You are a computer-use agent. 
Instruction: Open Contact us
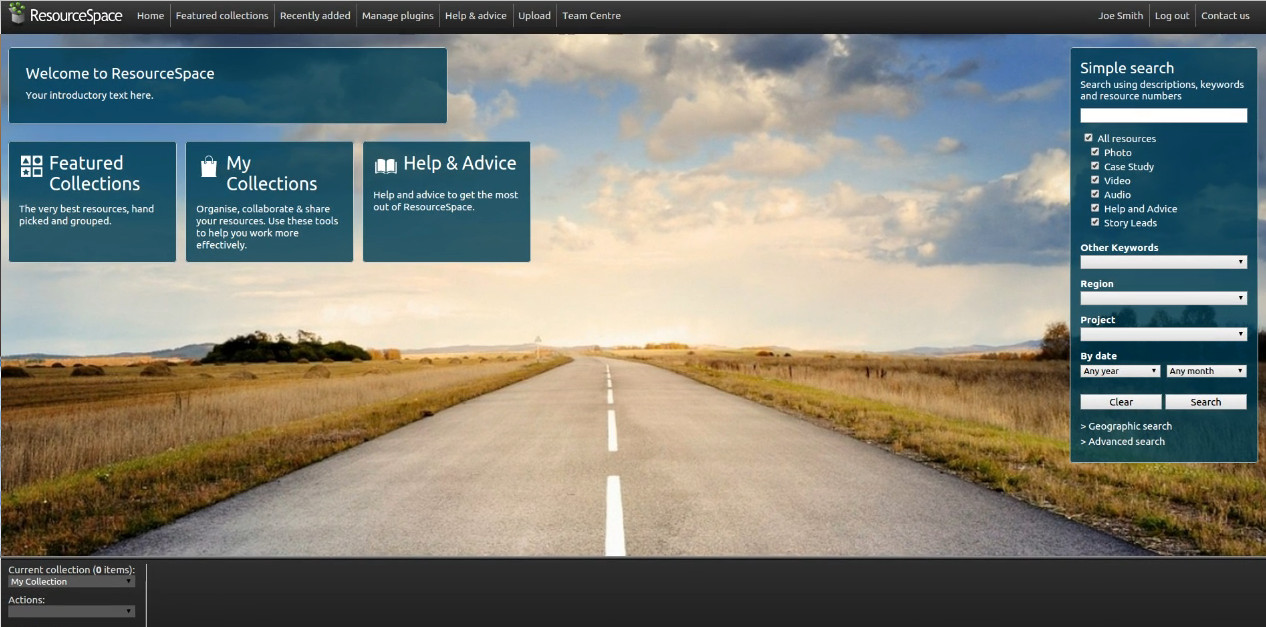[1225, 15]
